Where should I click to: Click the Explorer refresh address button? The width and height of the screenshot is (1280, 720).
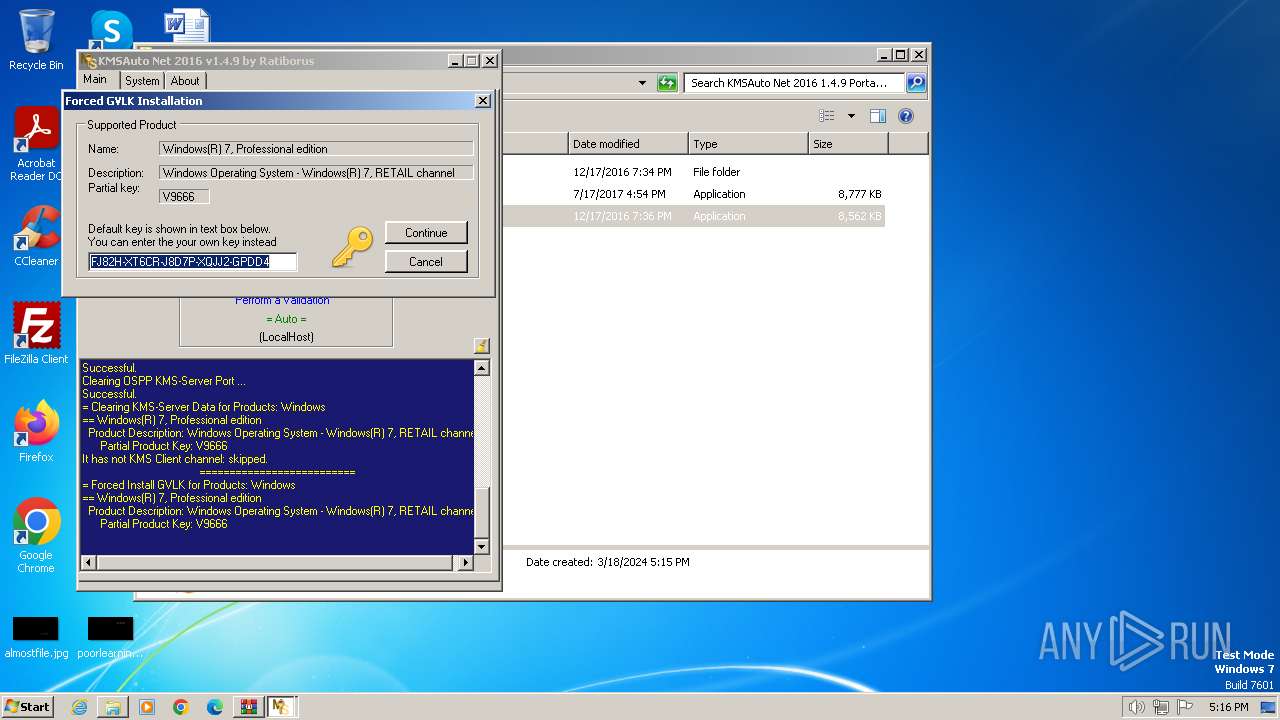tap(667, 83)
